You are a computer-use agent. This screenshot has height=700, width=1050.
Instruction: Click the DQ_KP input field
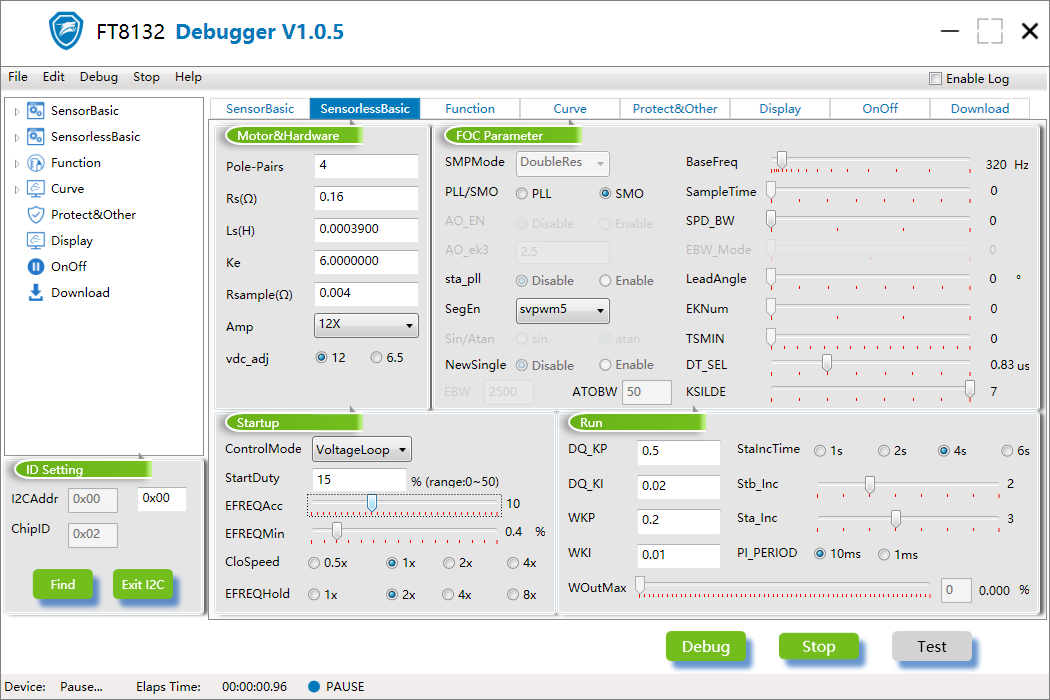[679, 451]
